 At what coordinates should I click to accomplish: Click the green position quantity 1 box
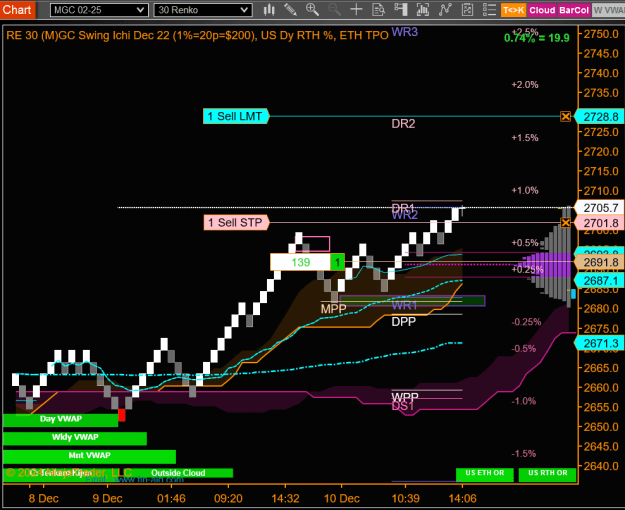click(337, 262)
